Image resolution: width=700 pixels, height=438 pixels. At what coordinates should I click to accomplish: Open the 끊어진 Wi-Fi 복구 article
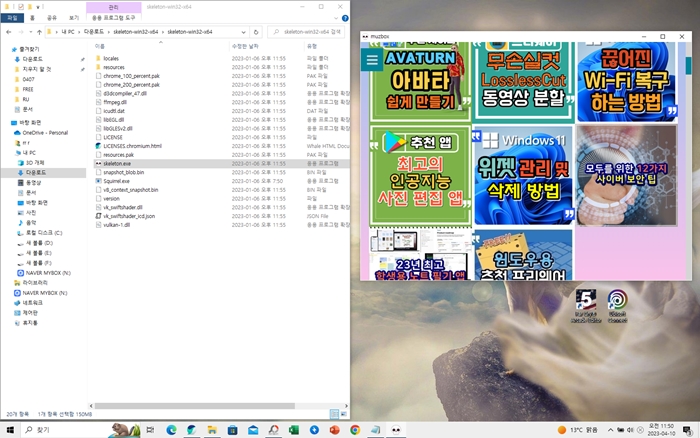pos(627,82)
